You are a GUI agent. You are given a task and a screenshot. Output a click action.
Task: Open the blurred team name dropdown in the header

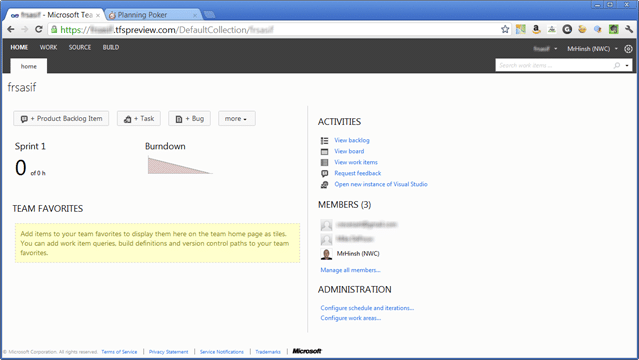click(x=545, y=49)
